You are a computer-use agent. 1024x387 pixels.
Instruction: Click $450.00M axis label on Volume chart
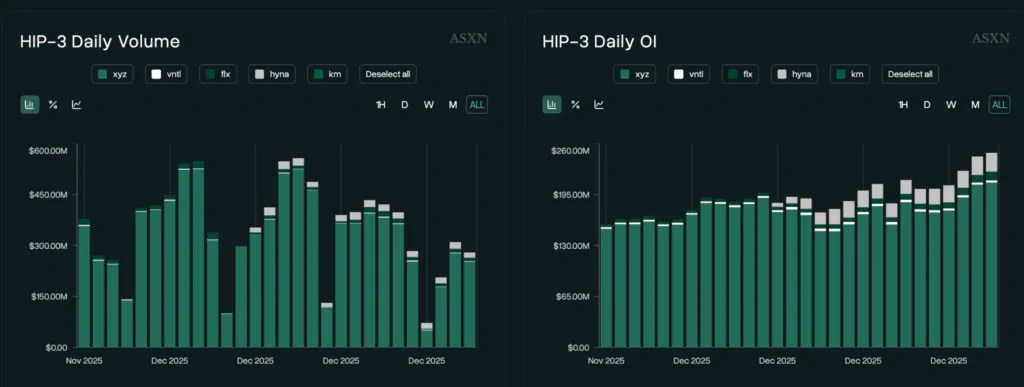(x=48, y=194)
